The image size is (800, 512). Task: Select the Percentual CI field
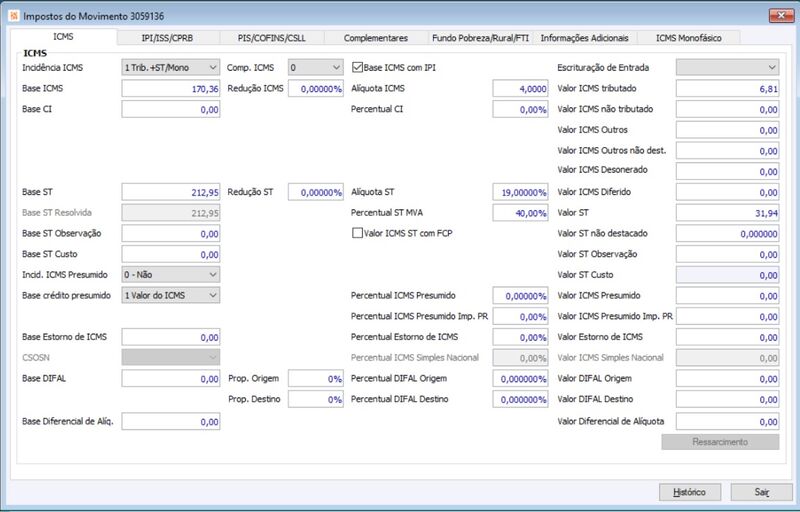pyautogui.click(x=520, y=109)
